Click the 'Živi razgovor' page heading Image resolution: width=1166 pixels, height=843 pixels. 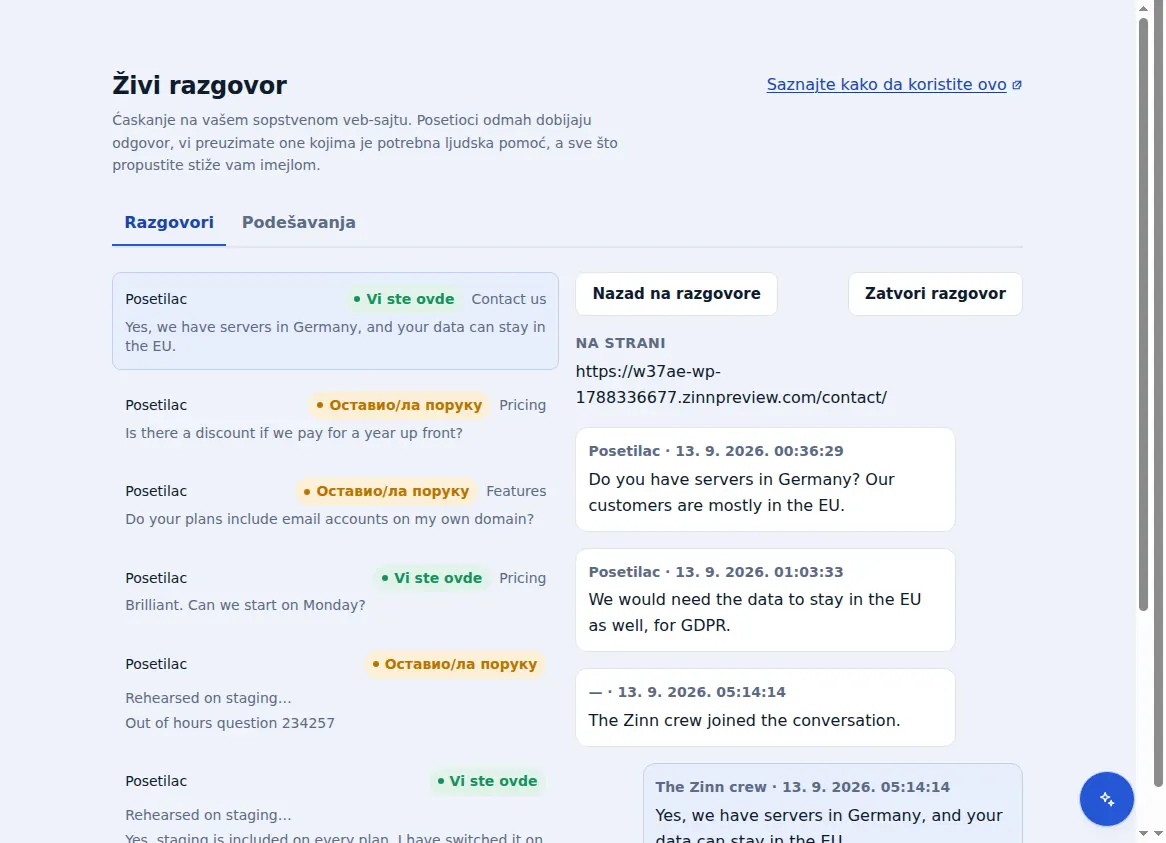tap(199, 85)
